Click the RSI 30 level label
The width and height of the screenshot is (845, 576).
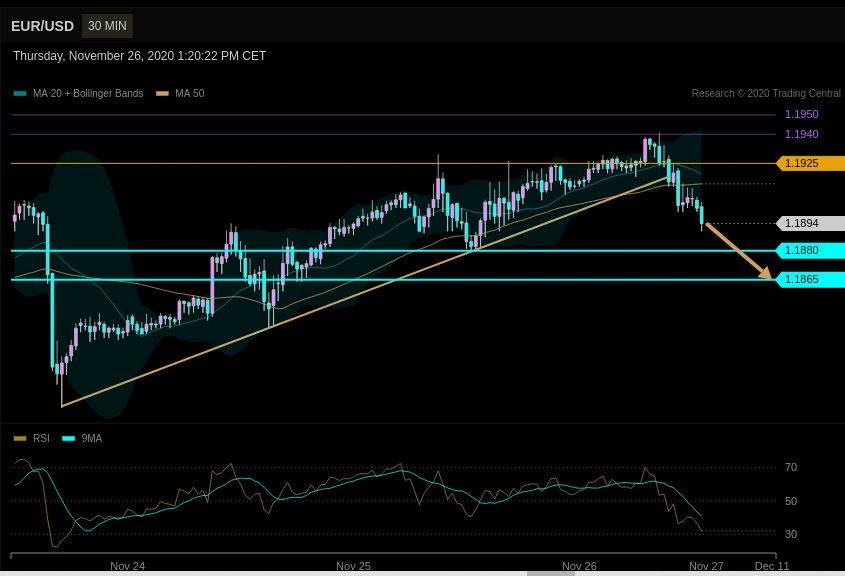click(x=791, y=534)
